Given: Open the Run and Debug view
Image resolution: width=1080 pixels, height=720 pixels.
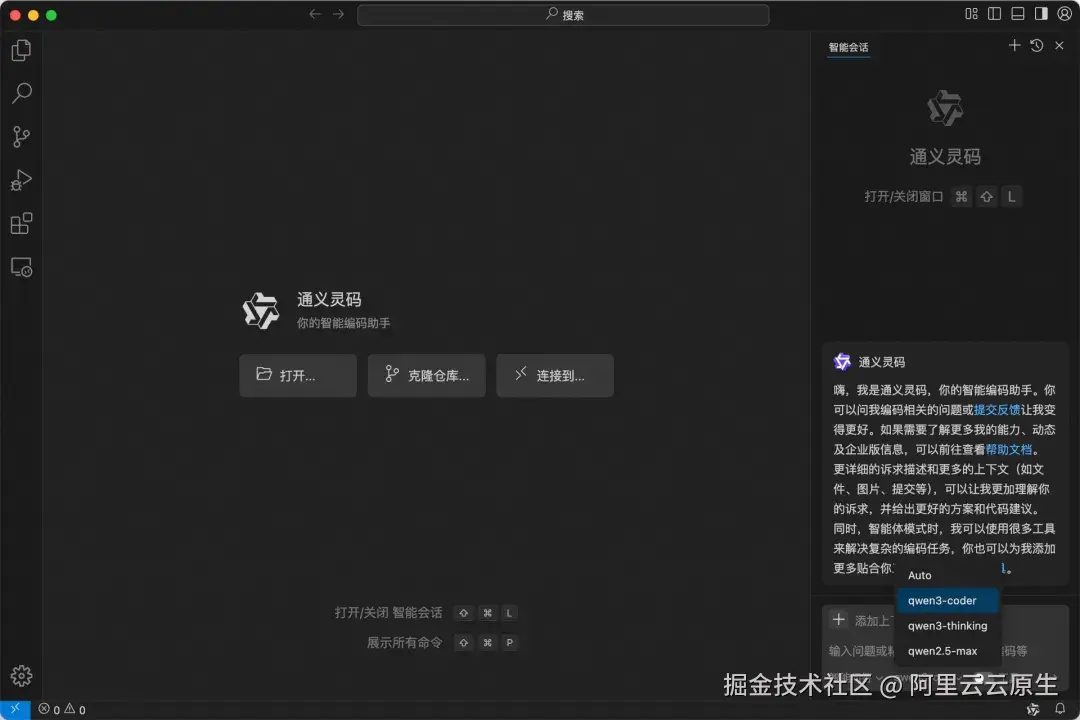Looking at the screenshot, I should (x=21, y=180).
